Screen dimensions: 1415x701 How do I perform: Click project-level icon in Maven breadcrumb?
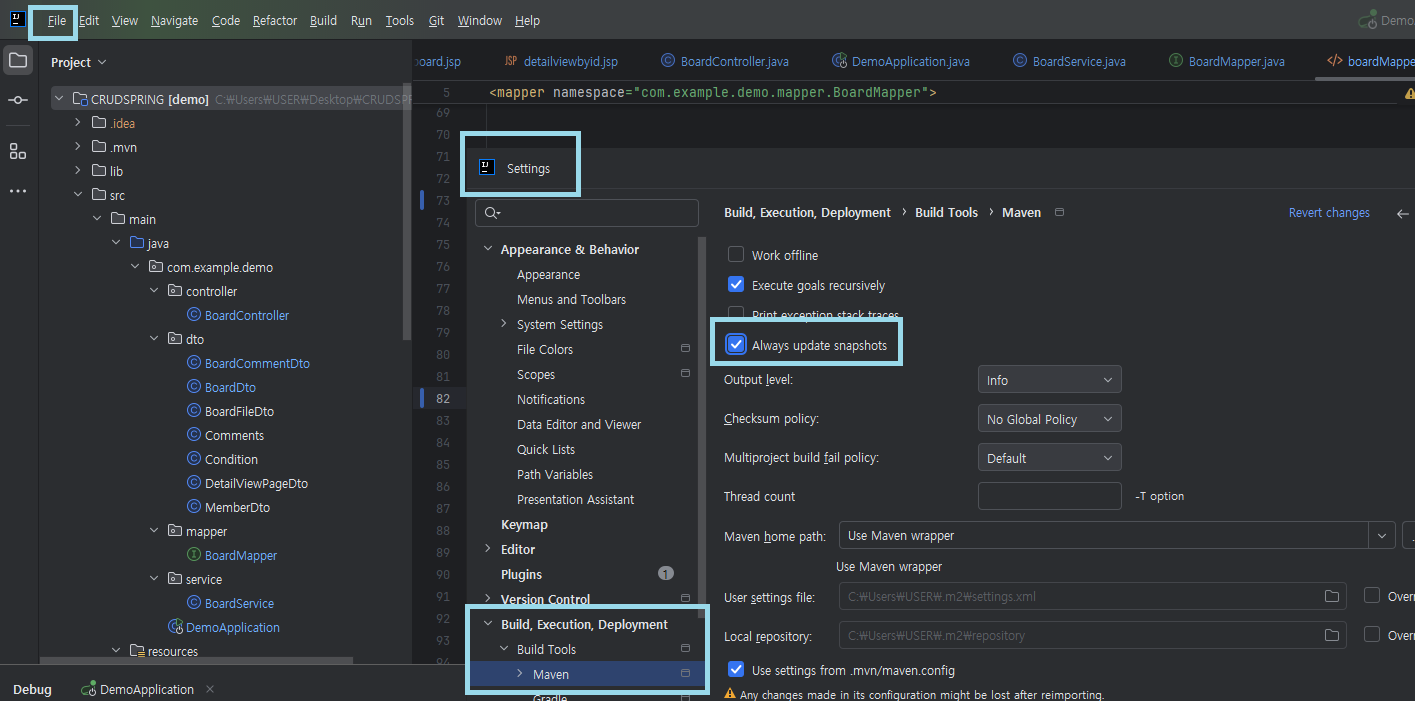(x=1059, y=212)
